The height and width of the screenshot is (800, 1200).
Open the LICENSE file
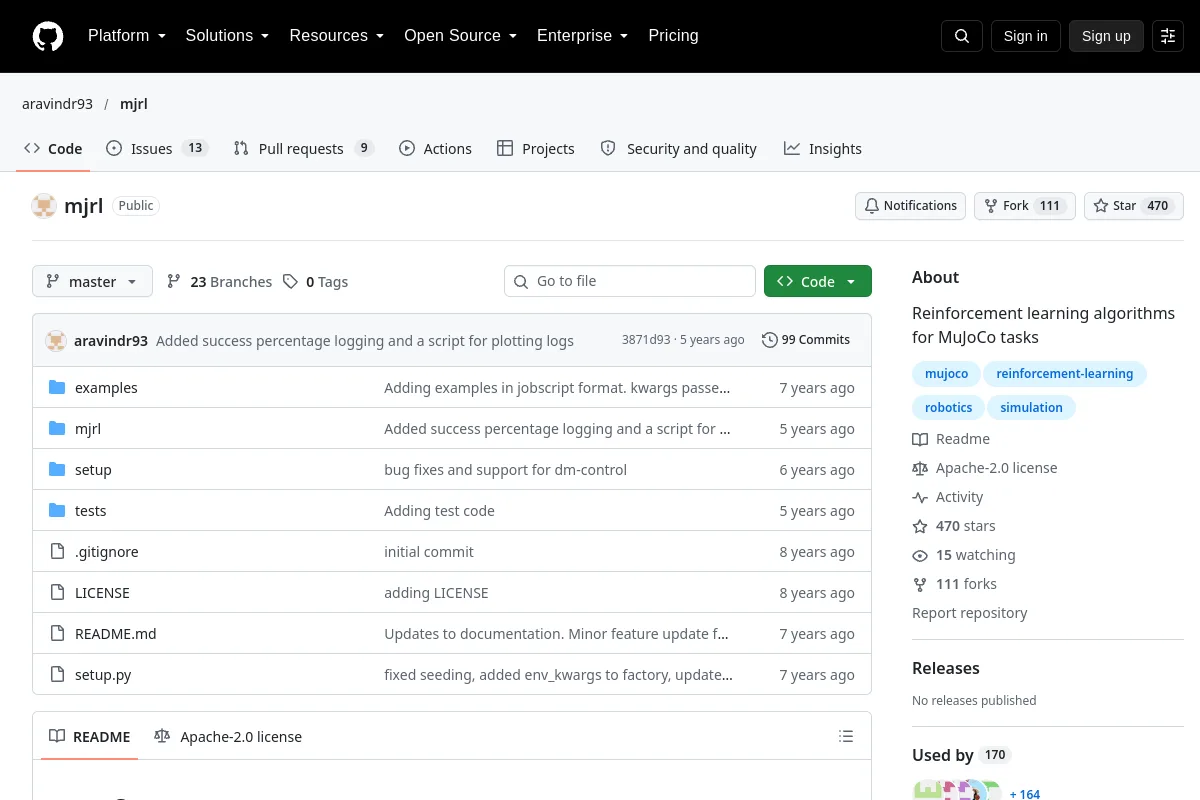[102, 593]
